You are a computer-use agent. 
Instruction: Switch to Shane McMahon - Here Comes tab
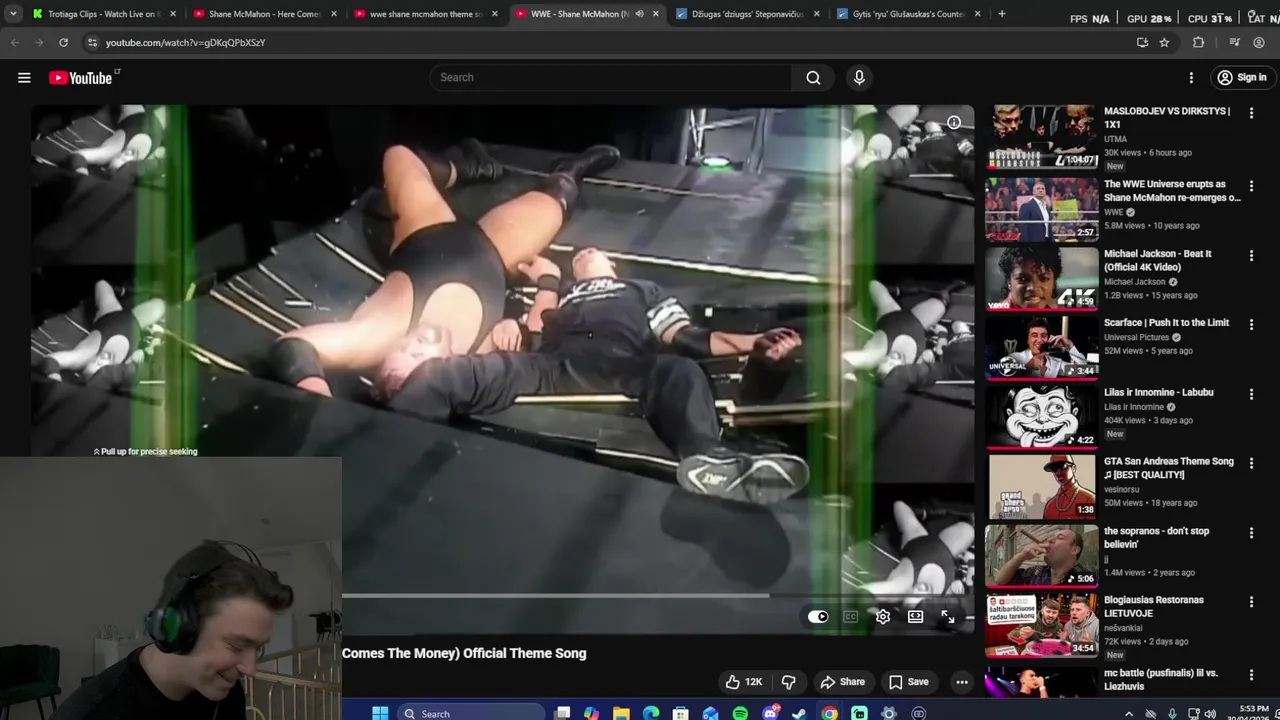coord(265,14)
